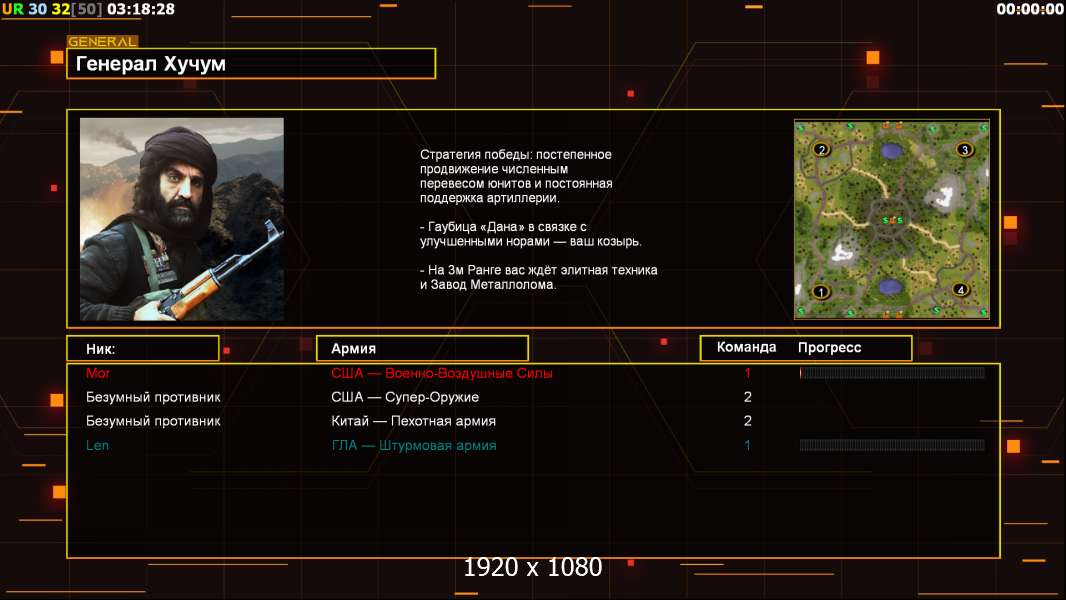
Task: Click "ГЛА — Штурмовая армия" army entry
Action: click(413, 446)
